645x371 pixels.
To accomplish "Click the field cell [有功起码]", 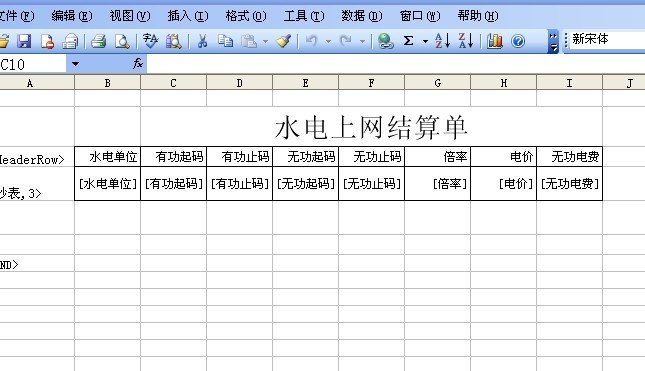I will coord(174,183).
